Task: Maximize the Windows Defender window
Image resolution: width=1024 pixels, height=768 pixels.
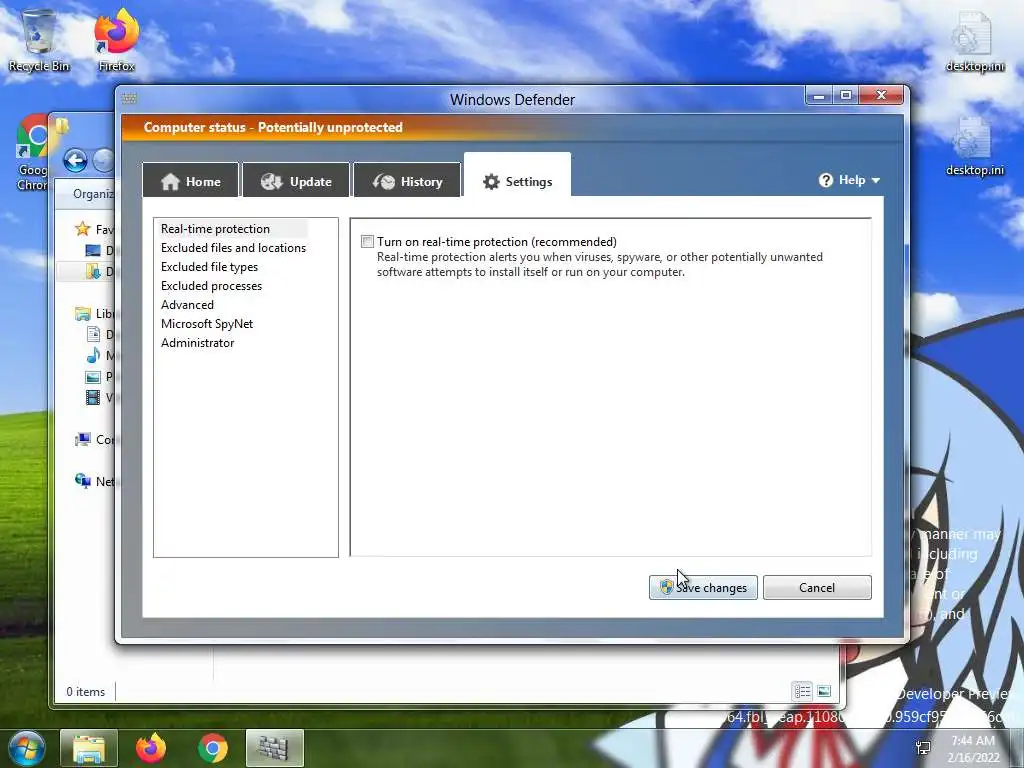Action: [x=846, y=95]
